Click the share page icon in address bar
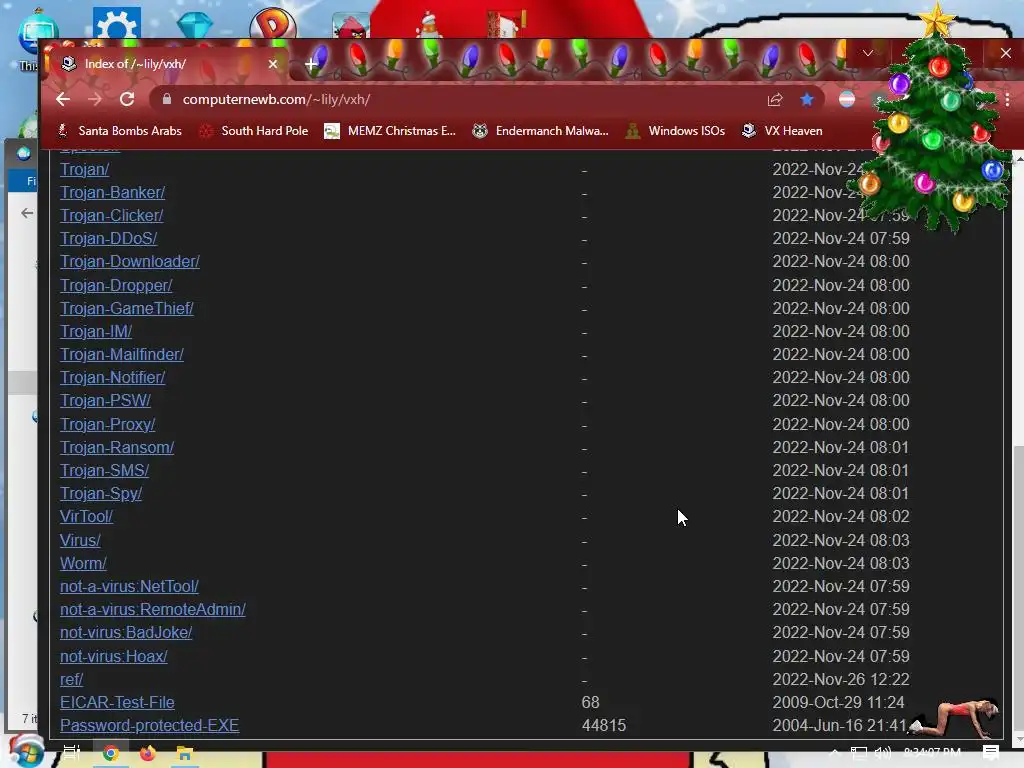This screenshot has width=1024, height=768. 775,99
